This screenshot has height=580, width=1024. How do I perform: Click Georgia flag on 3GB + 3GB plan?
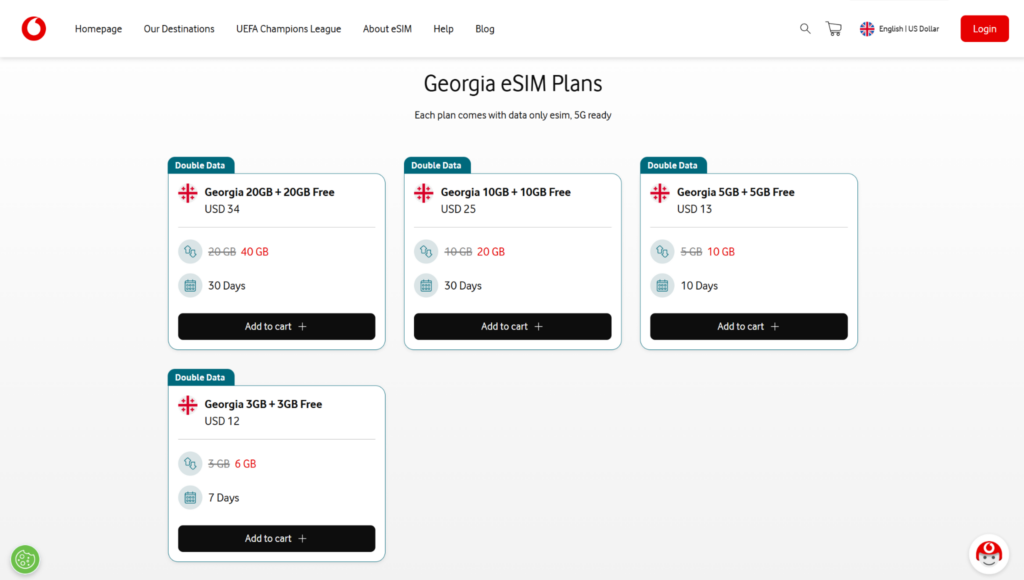188,405
